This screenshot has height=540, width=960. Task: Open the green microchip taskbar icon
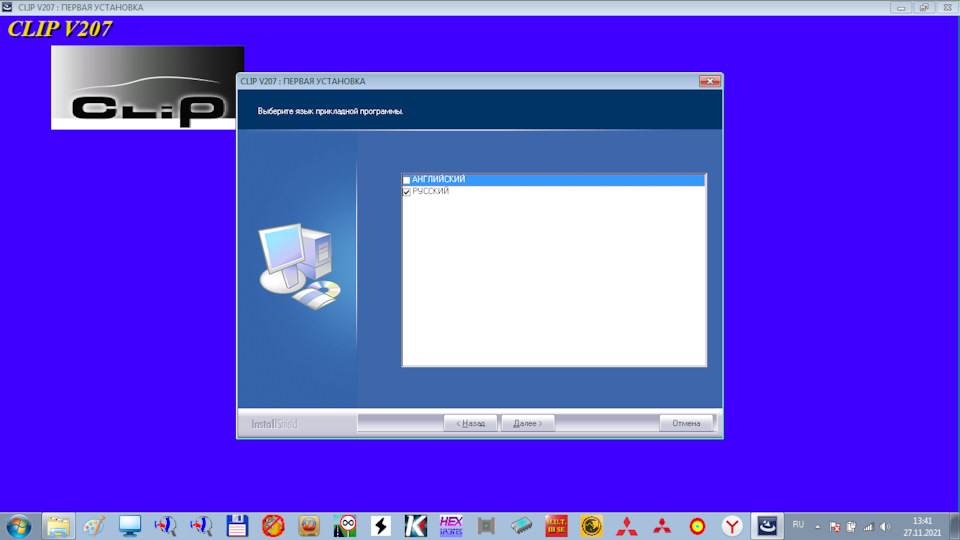pos(521,527)
